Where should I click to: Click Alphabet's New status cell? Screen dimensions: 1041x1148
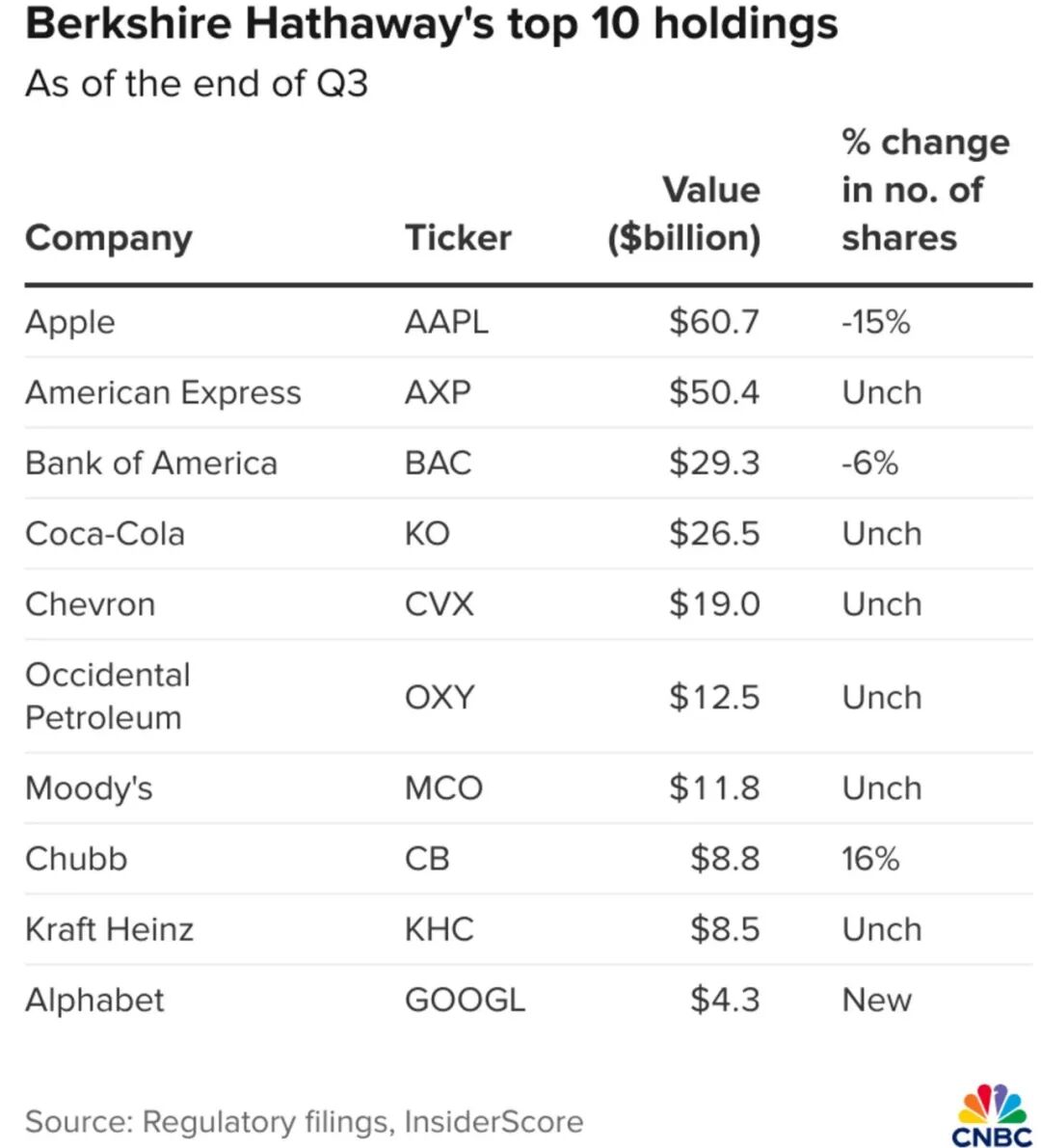[x=876, y=1000]
